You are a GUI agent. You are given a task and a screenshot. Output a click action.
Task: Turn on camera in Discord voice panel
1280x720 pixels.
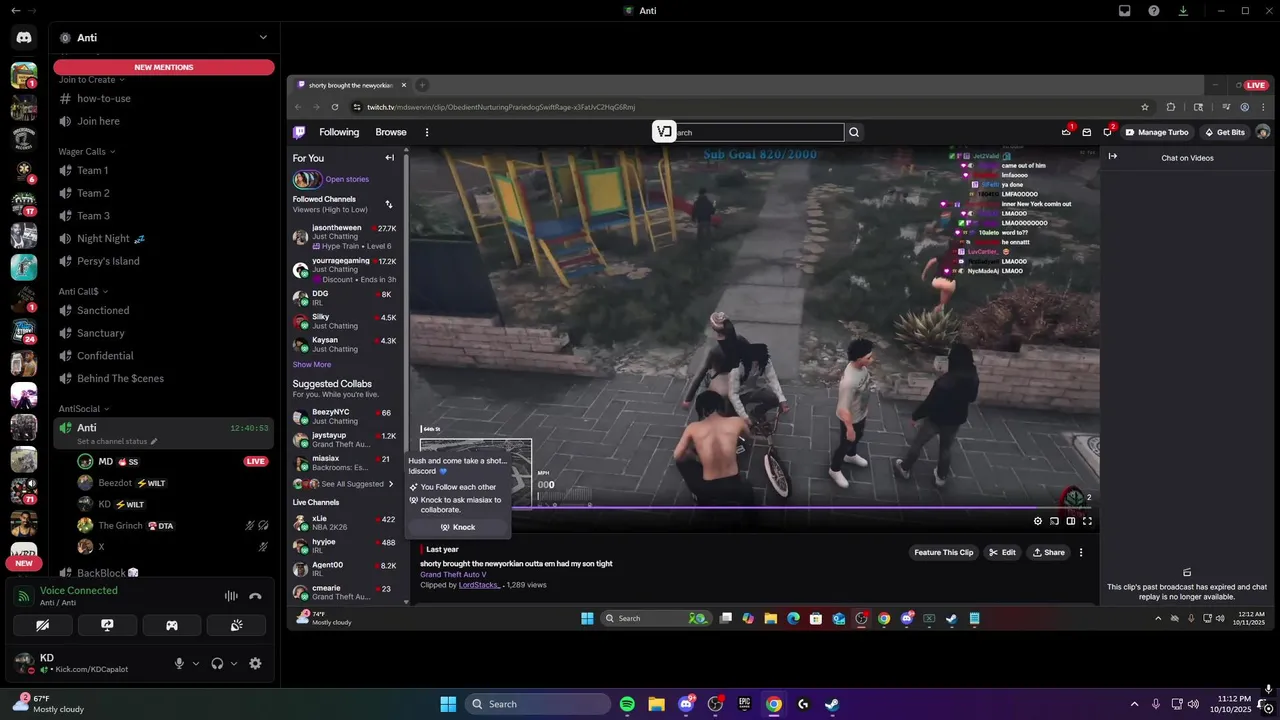[42, 625]
